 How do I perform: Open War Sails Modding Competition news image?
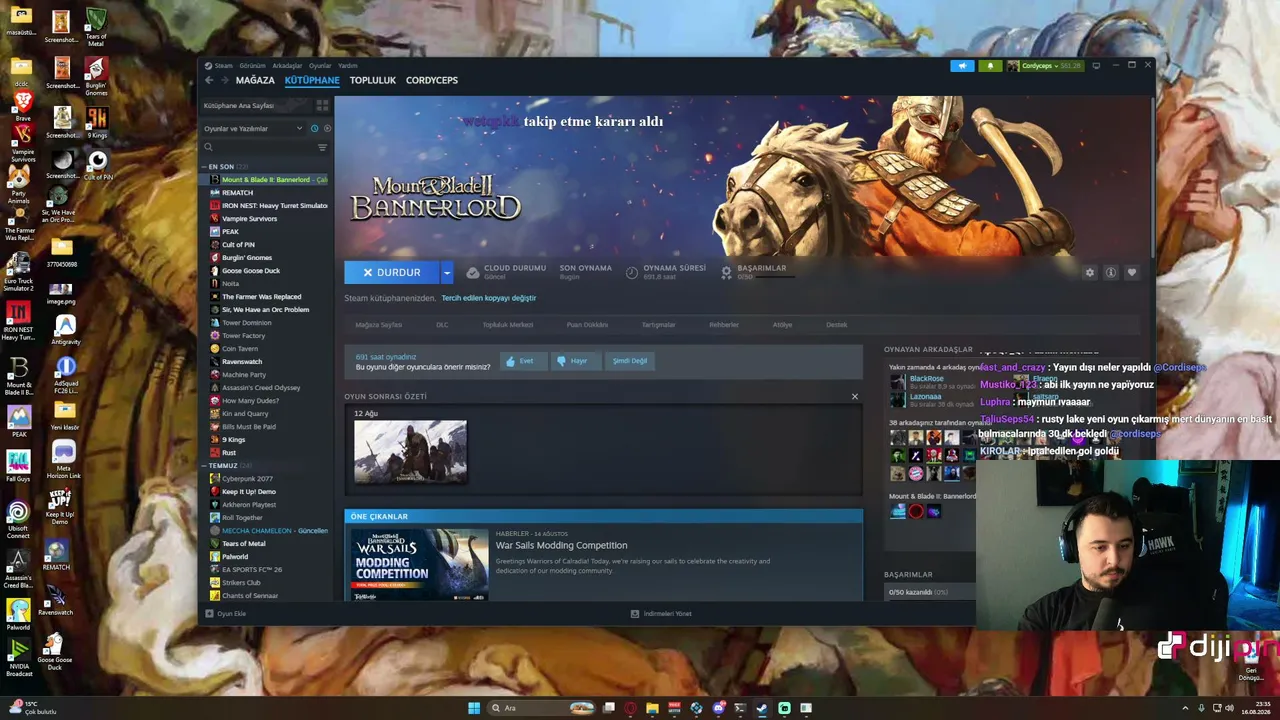[419, 564]
